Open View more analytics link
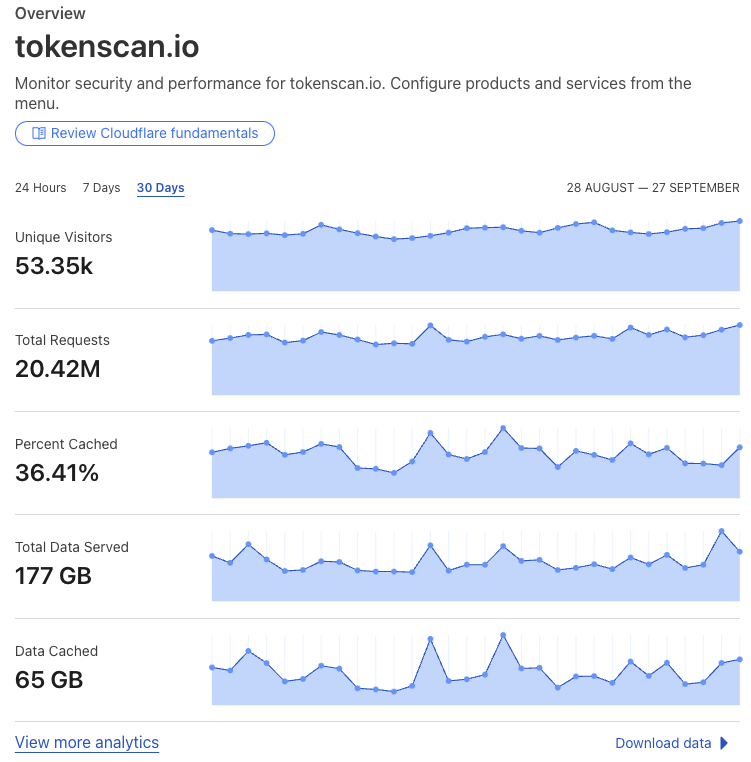The height and width of the screenshot is (762, 751). point(87,743)
